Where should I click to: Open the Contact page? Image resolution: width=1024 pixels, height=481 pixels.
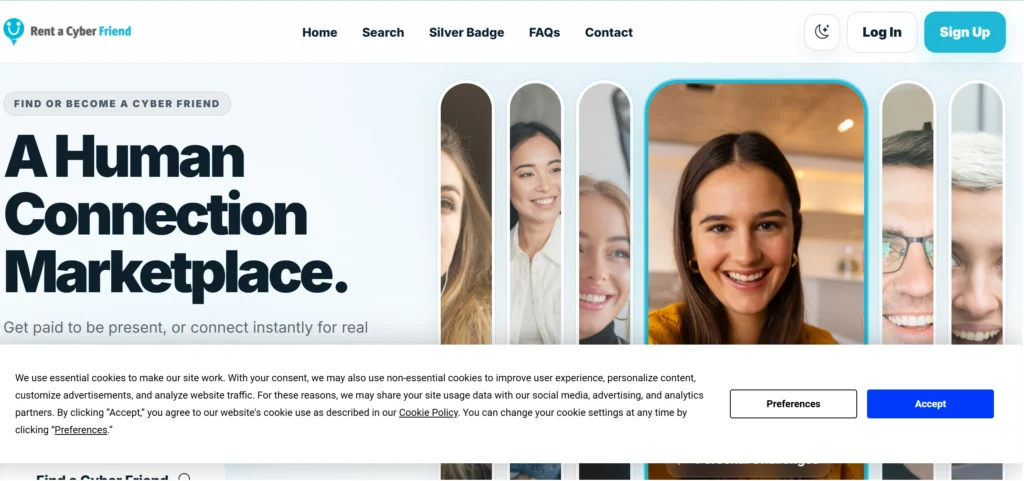pos(609,33)
